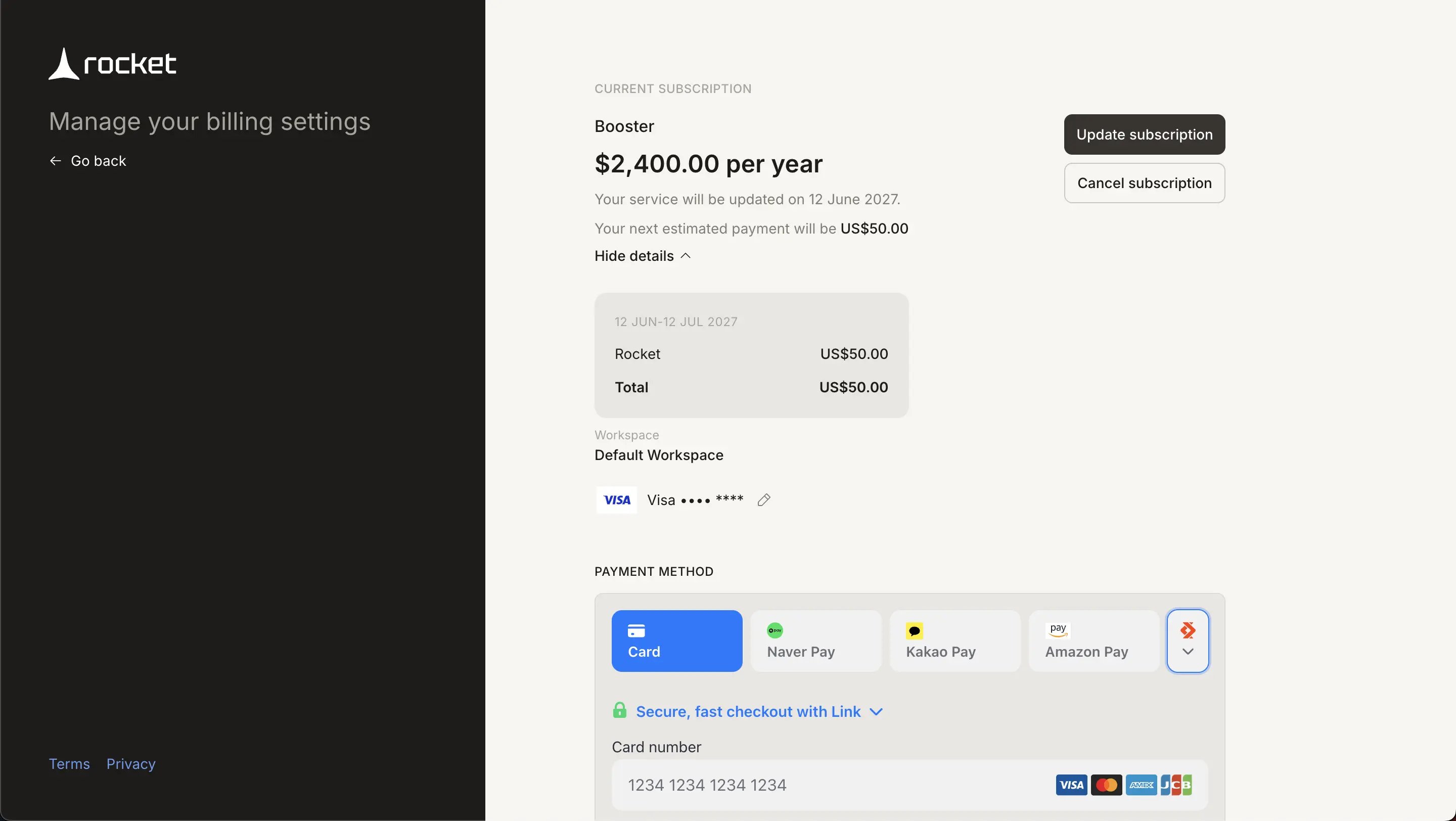
Task: Select the Kakao Pay tab
Action: (954, 641)
